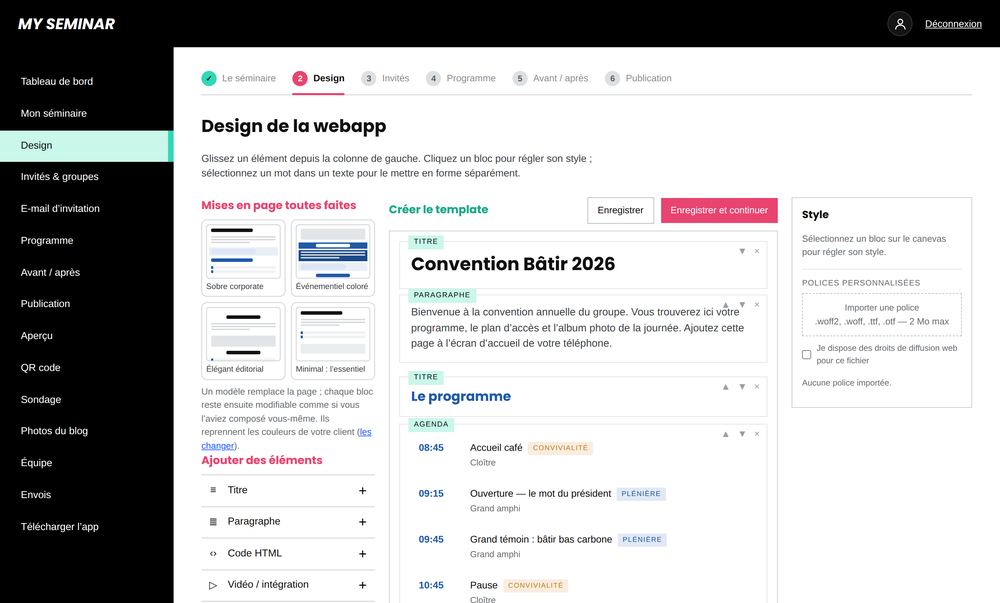Open Sondage in sidebar
The image size is (1000, 603).
87,399
